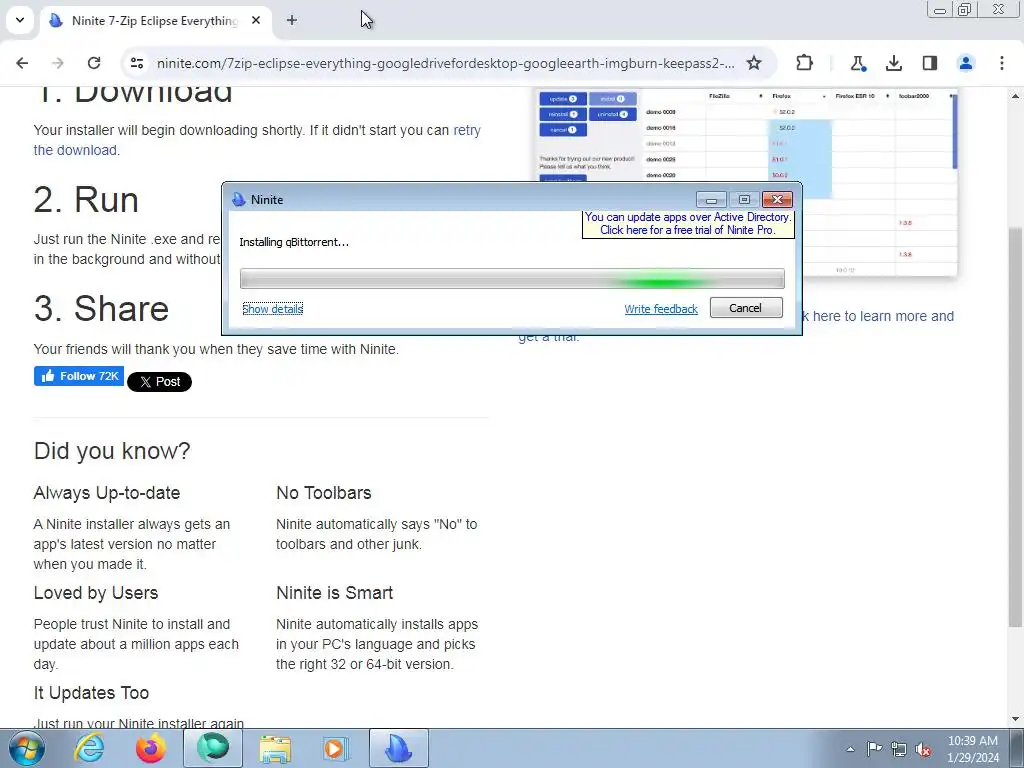
Task: Toggle the Chrome side panel icon
Action: (x=929, y=63)
